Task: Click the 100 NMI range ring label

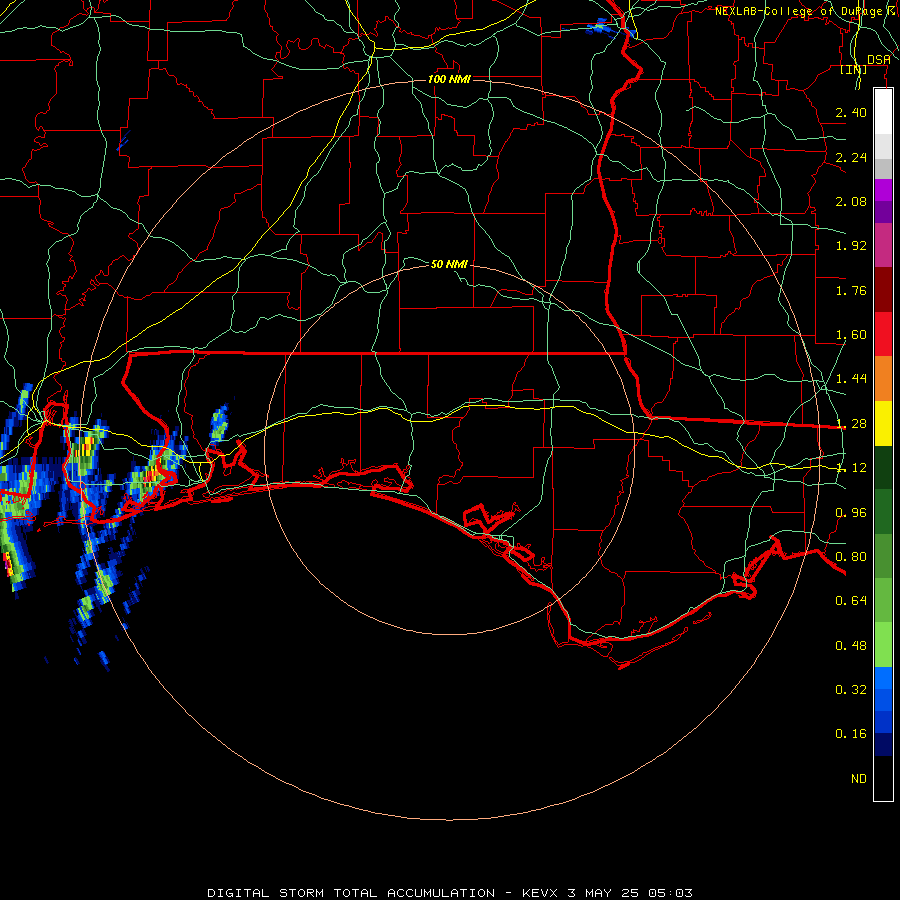Action: click(449, 79)
